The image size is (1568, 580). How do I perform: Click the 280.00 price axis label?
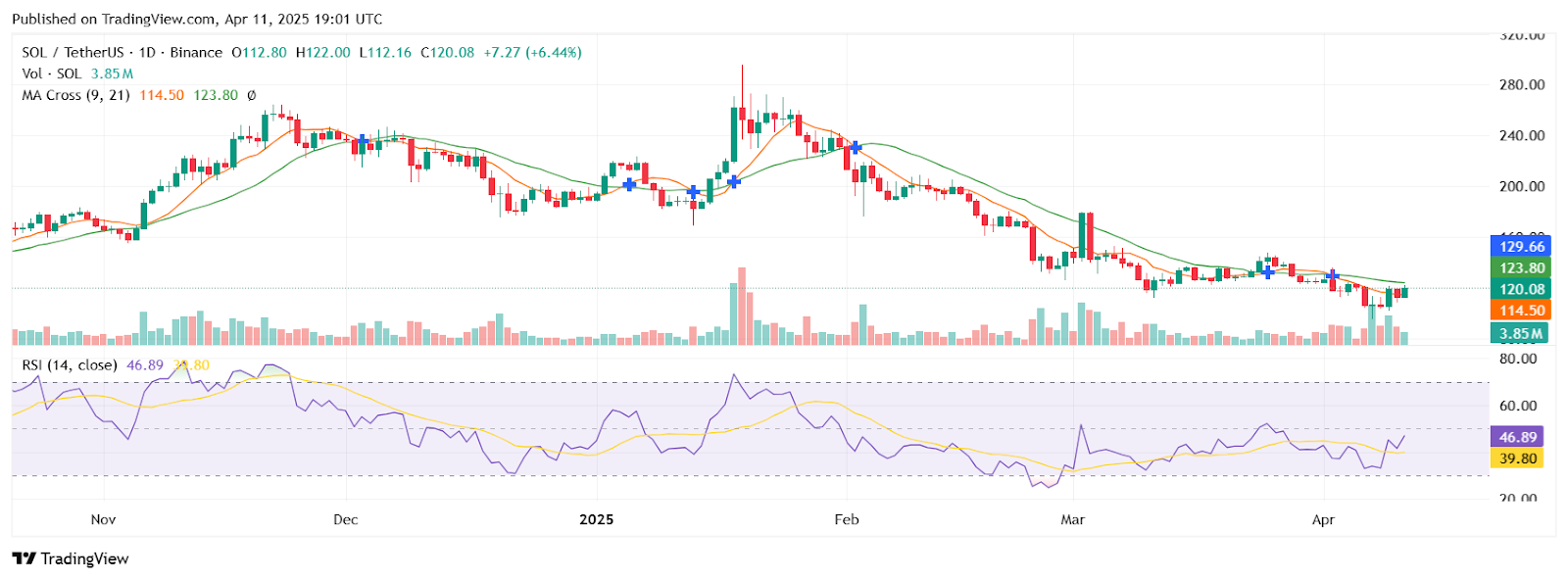(x=1522, y=85)
